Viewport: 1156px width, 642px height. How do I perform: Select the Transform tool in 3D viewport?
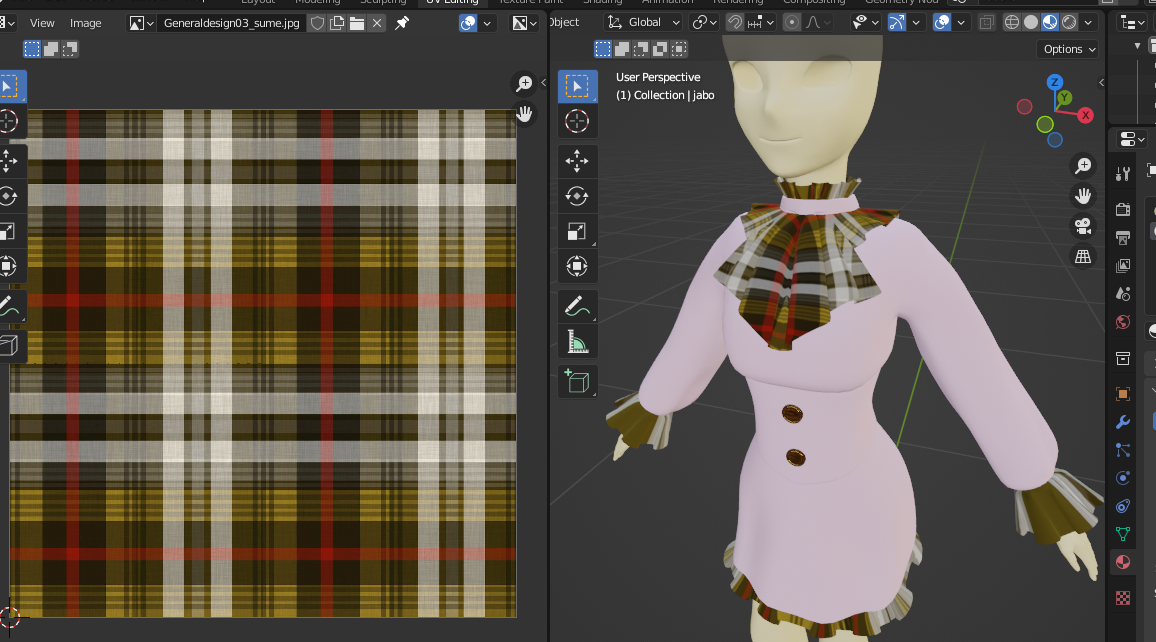click(x=577, y=266)
